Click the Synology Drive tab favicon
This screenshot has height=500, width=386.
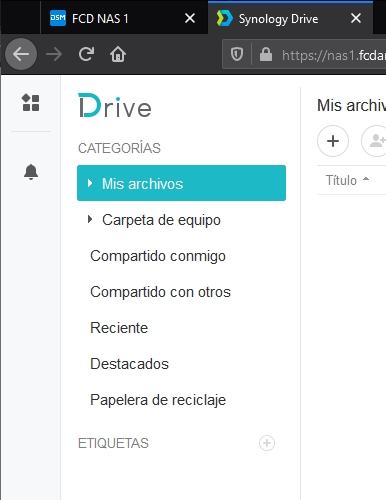click(224, 18)
